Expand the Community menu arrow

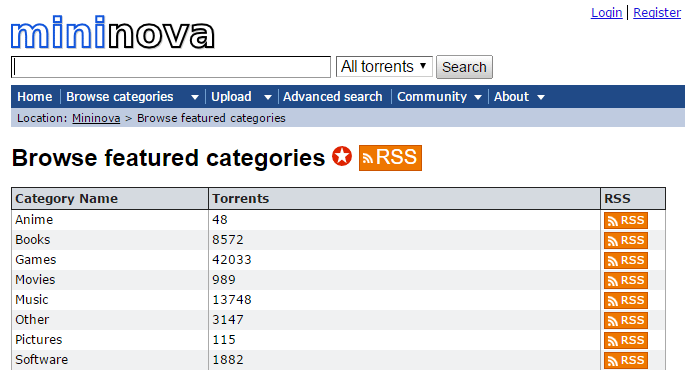click(478, 97)
